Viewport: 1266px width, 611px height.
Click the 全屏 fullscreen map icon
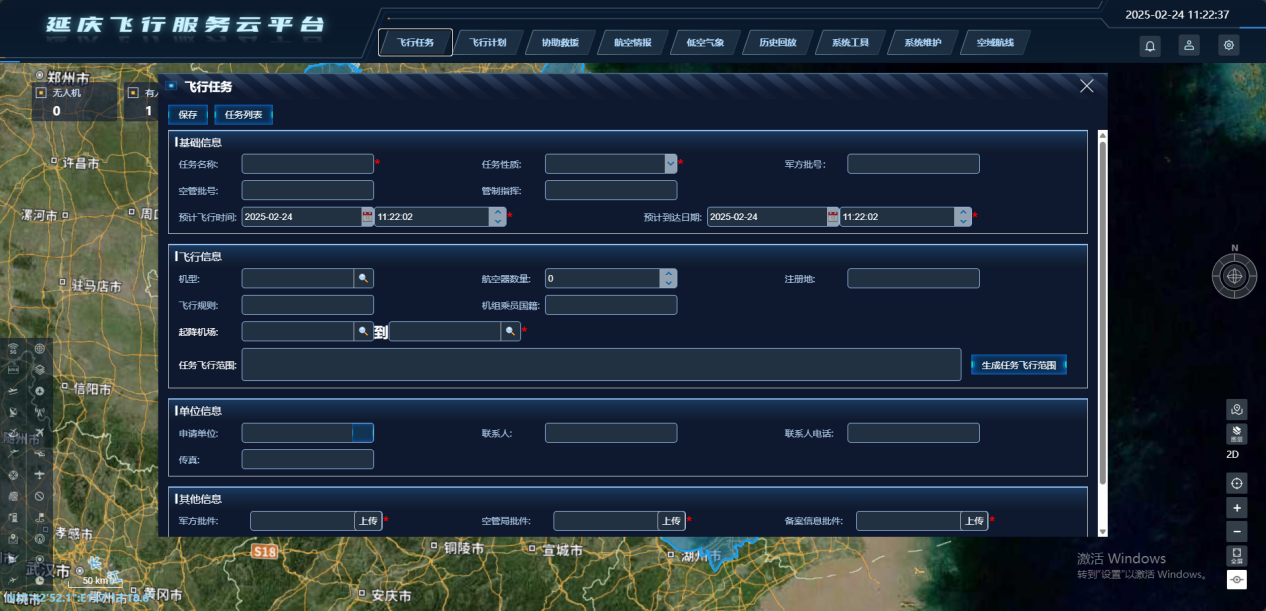point(1237,555)
